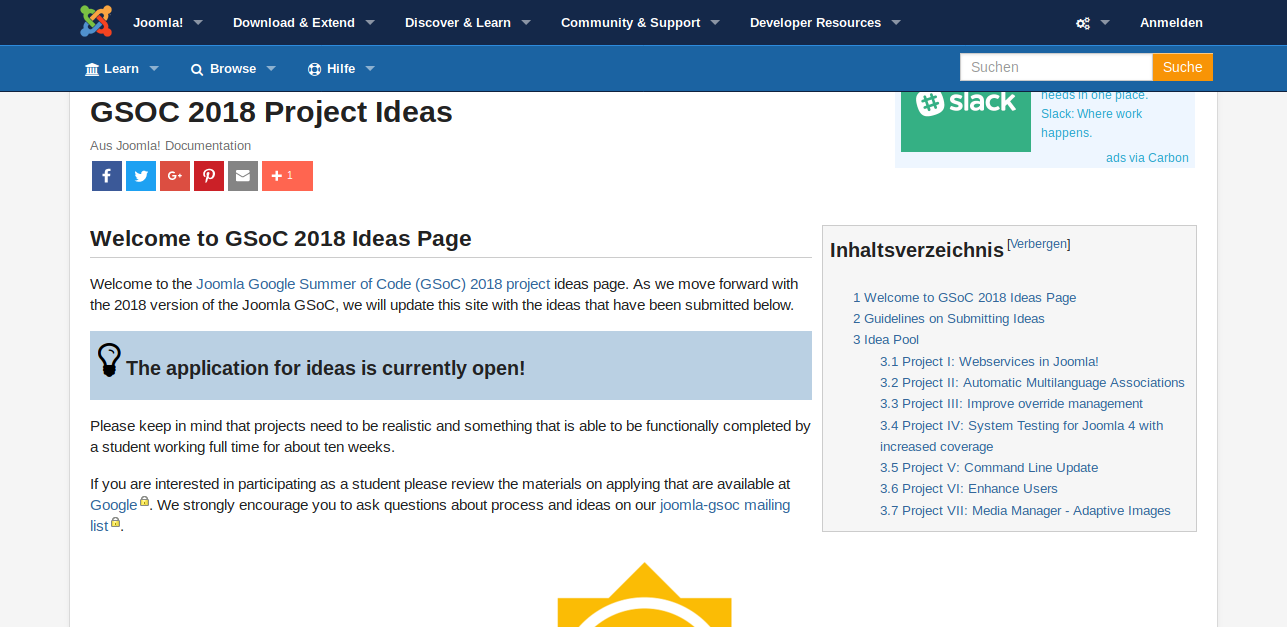This screenshot has width=1287, height=627.
Task: Share page by email icon
Action: click(243, 176)
